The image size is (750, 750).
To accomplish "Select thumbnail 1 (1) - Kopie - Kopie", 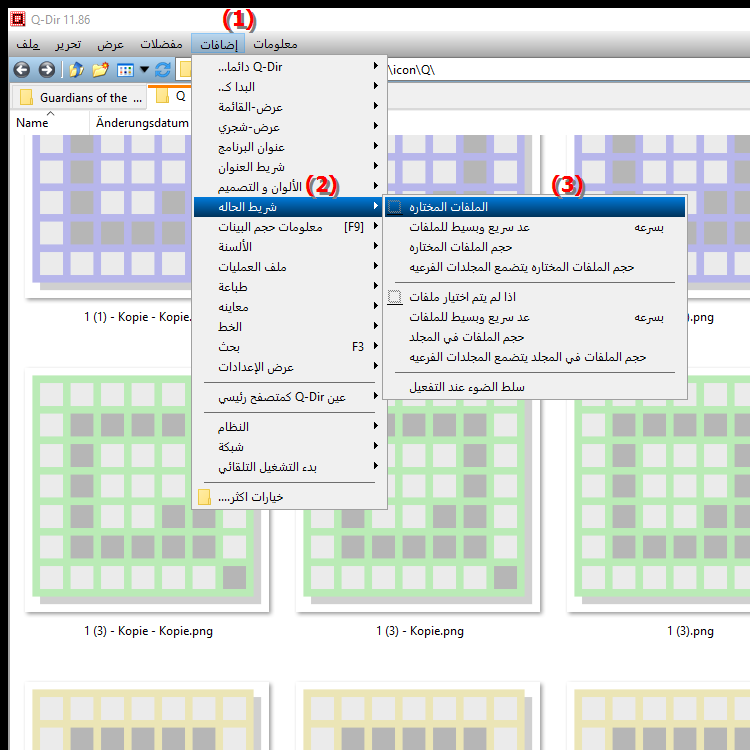I will (x=108, y=216).
